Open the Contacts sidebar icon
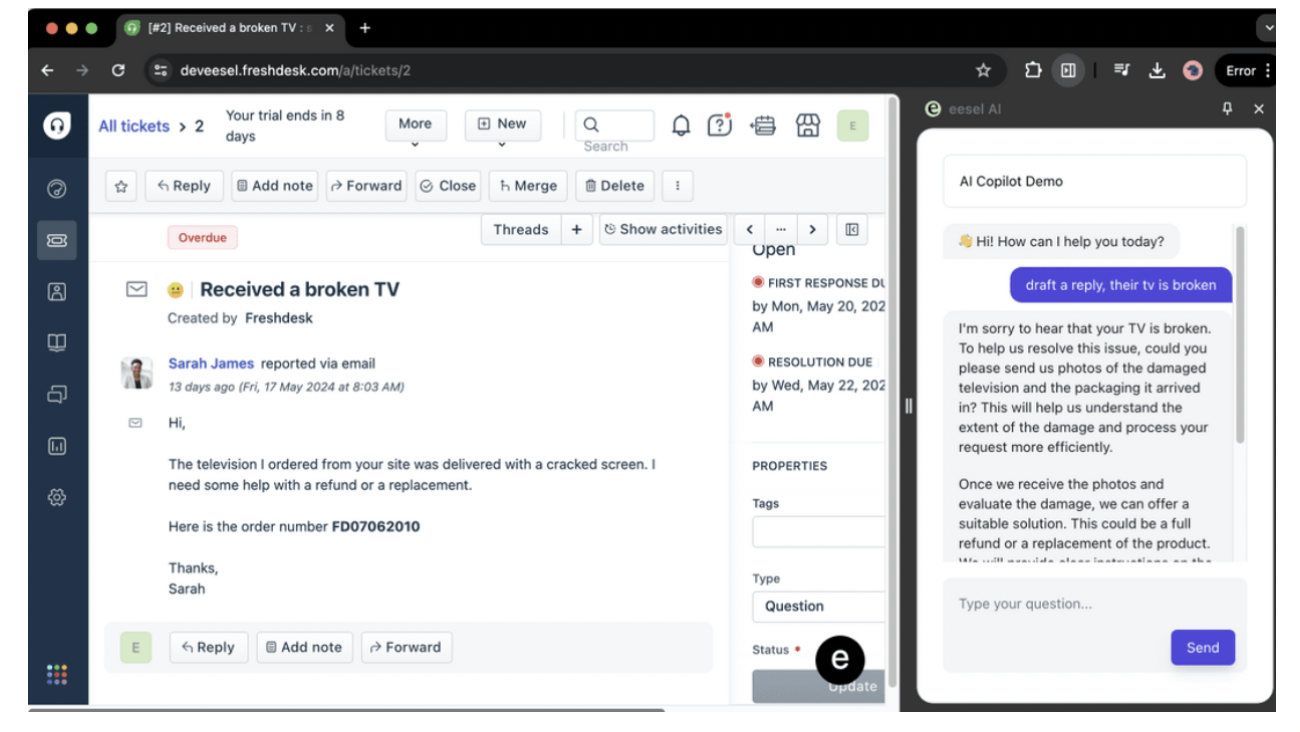The width and height of the screenshot is (1300, 732). coord(57,292)
